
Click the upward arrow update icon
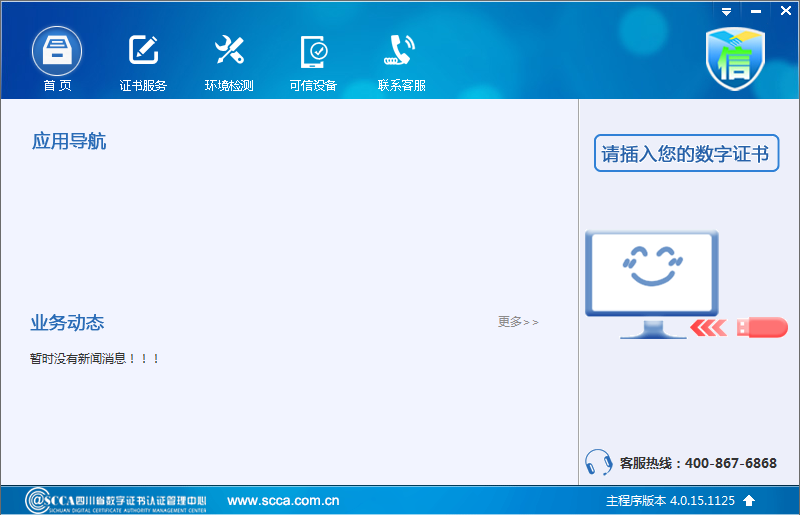[749, 500]
